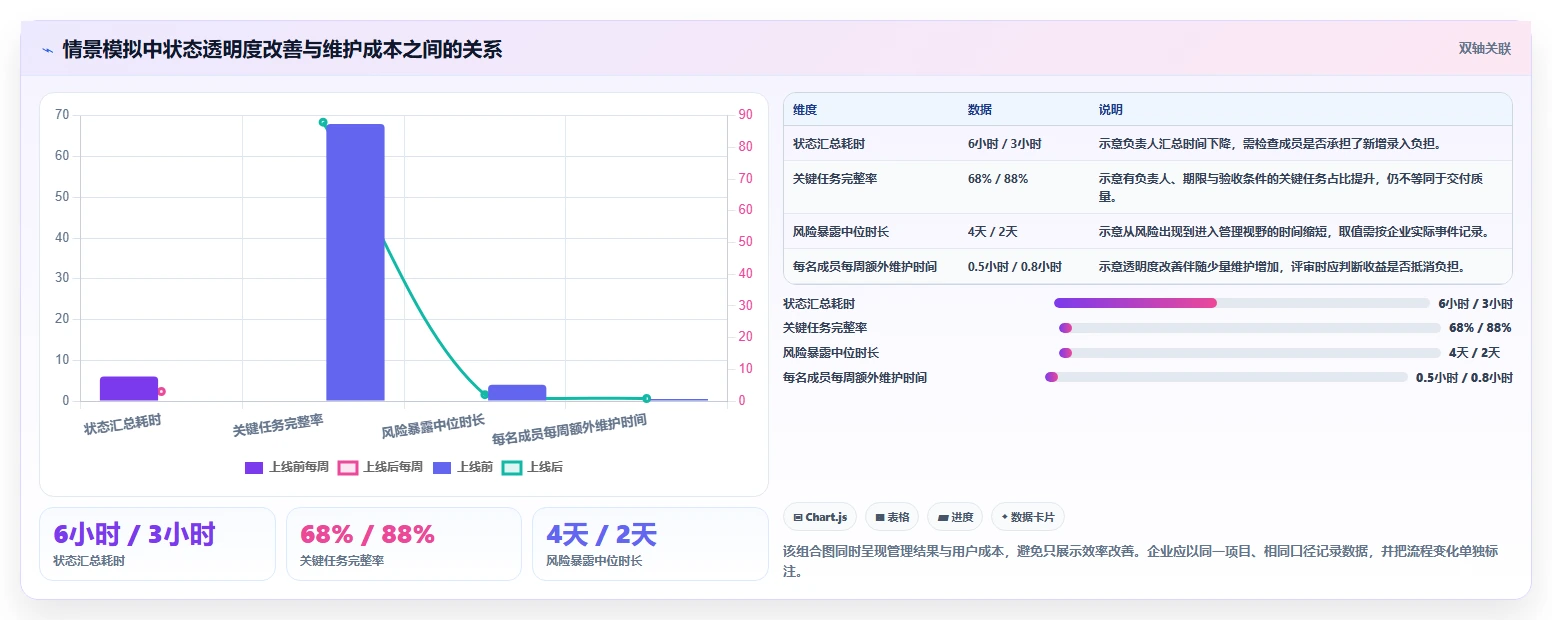Click the purple 上线前每周 legend swatch

click(254, 467)
